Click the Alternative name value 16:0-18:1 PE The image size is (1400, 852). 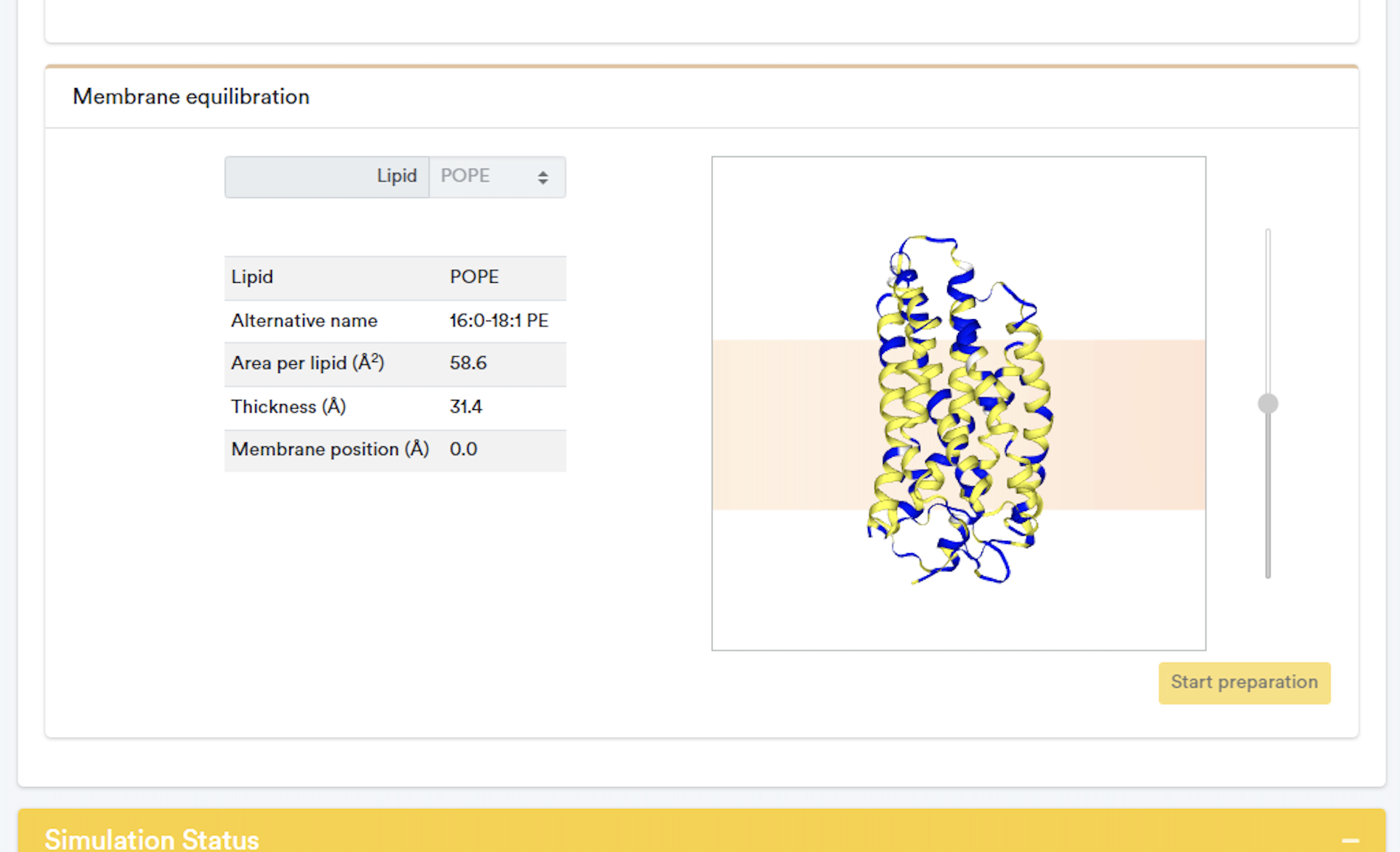point(499,320)
